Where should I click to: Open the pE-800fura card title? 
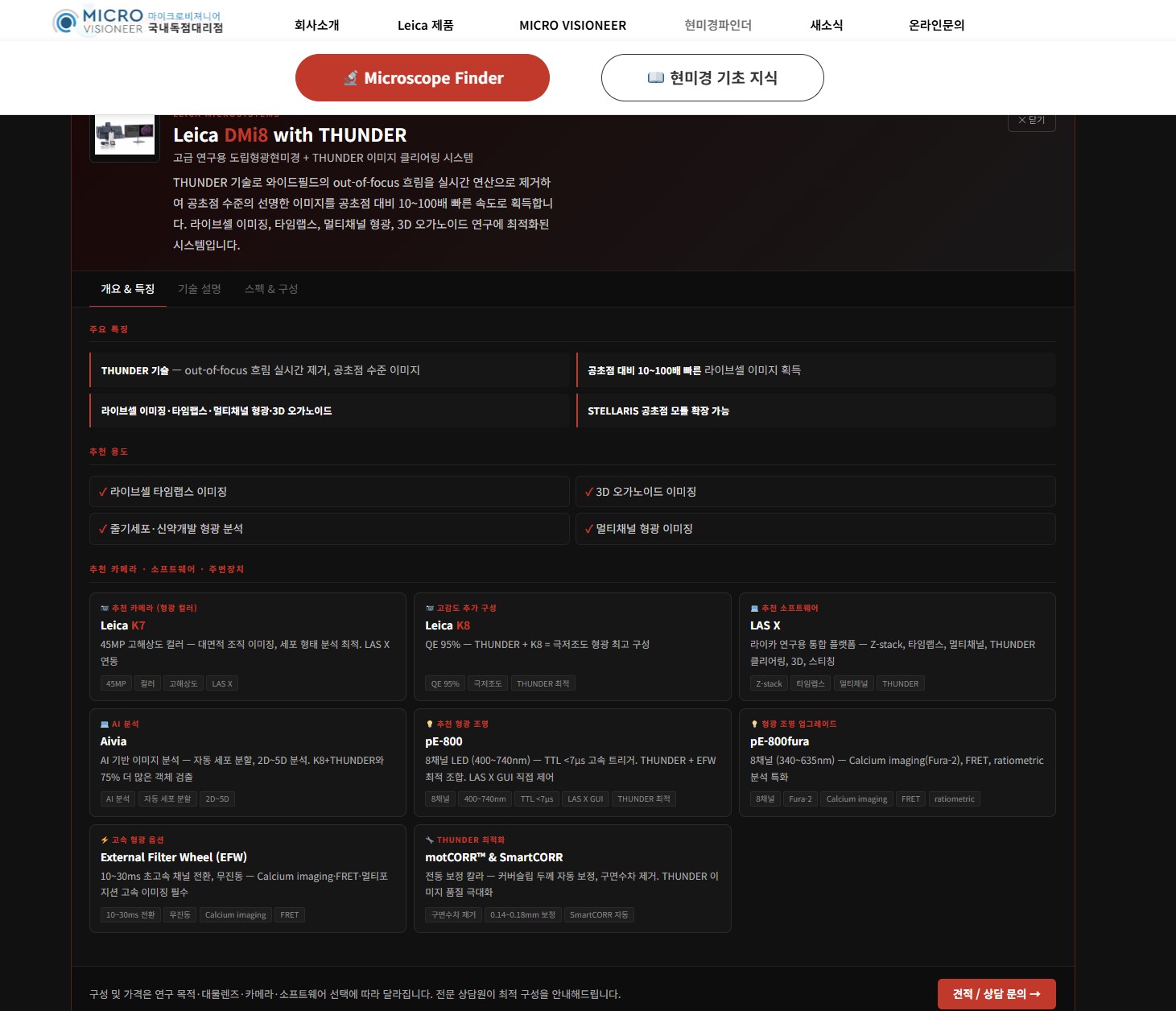click(x=780, y=741)
